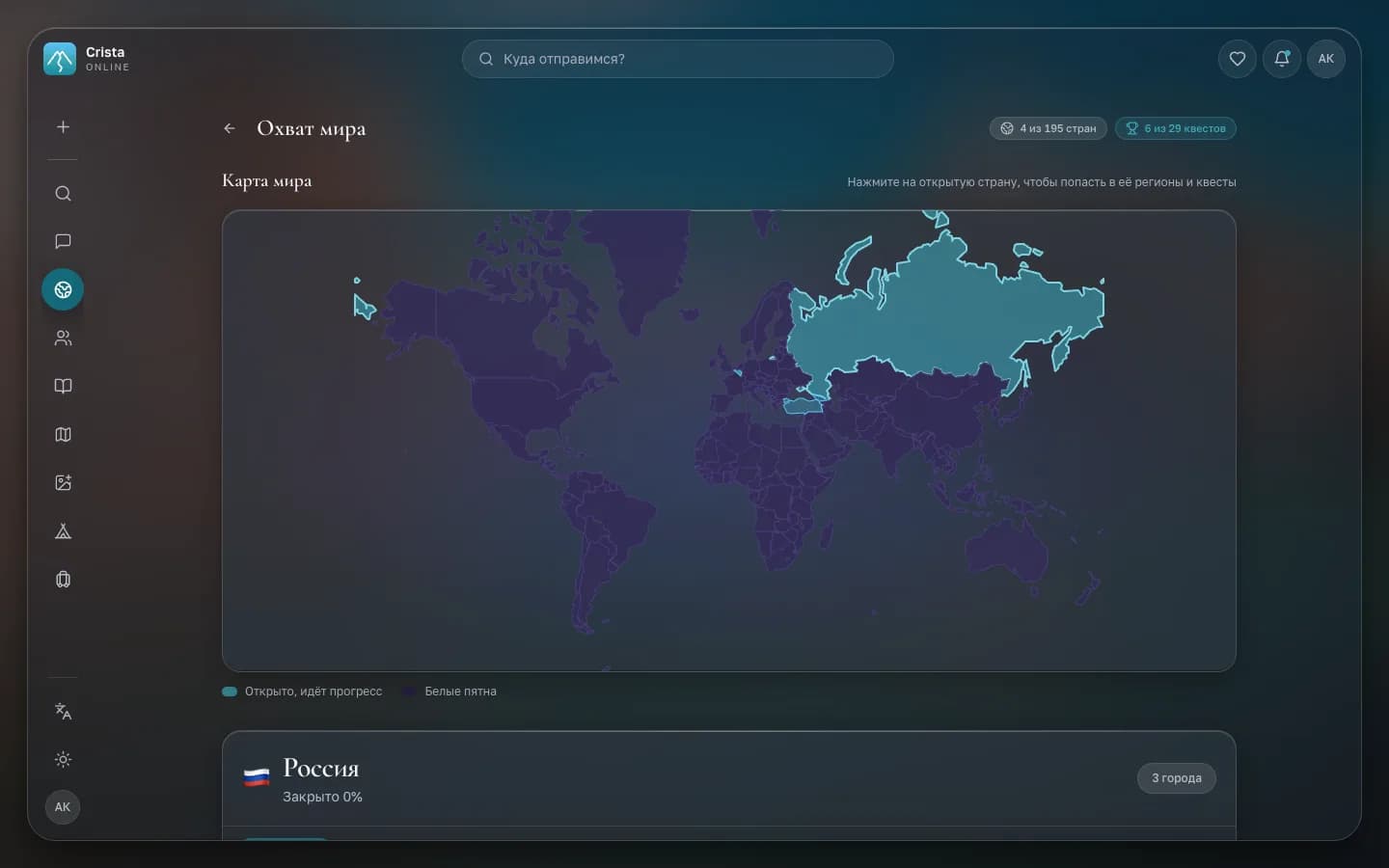
Task: Open the luggage icon in sidebar
Action: point(63,579)
